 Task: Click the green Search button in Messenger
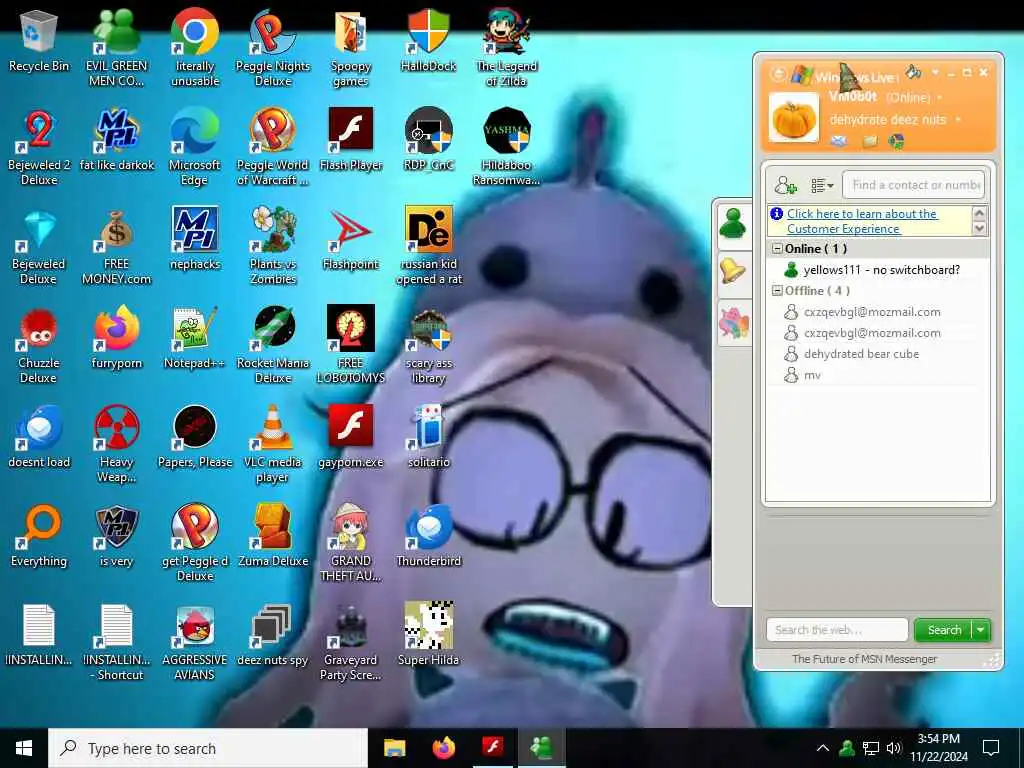coord(944,630)
